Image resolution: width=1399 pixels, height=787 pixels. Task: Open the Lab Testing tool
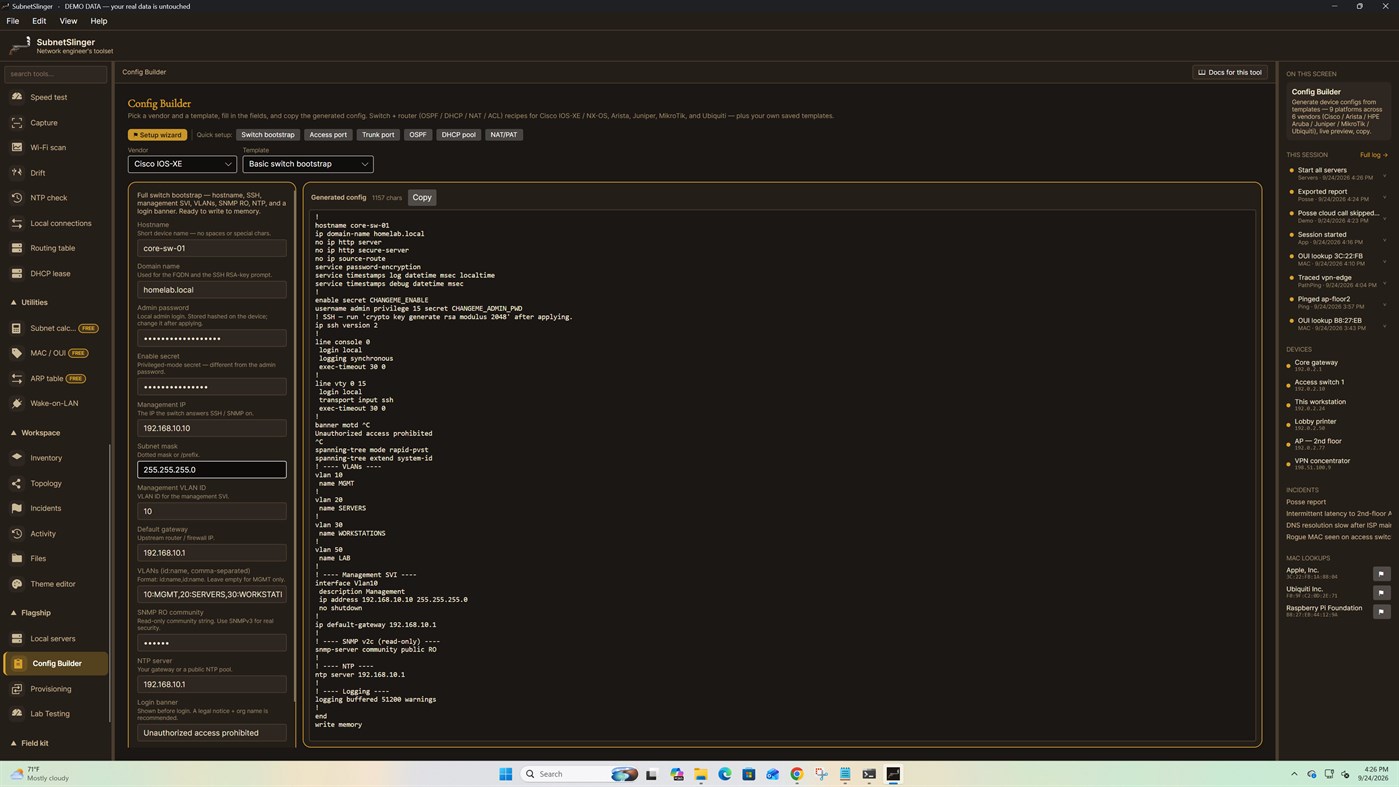pos(56,714)
